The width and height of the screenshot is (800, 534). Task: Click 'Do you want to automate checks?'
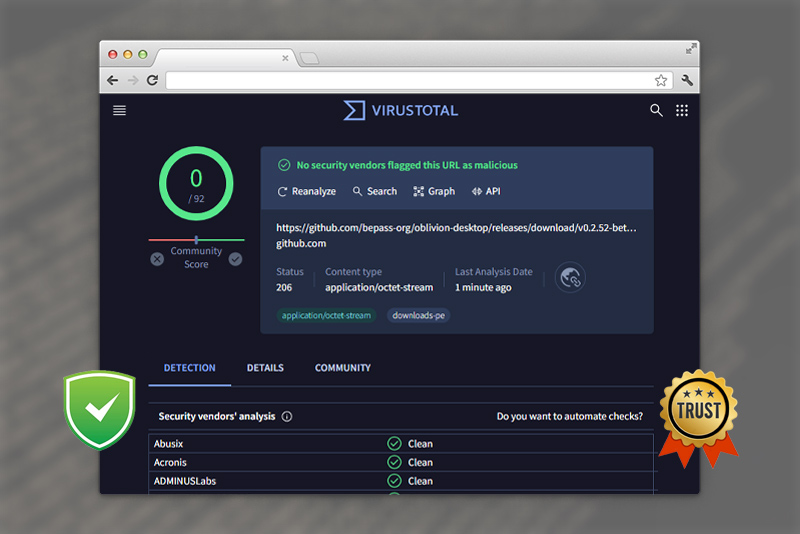[x=569, y=416]
